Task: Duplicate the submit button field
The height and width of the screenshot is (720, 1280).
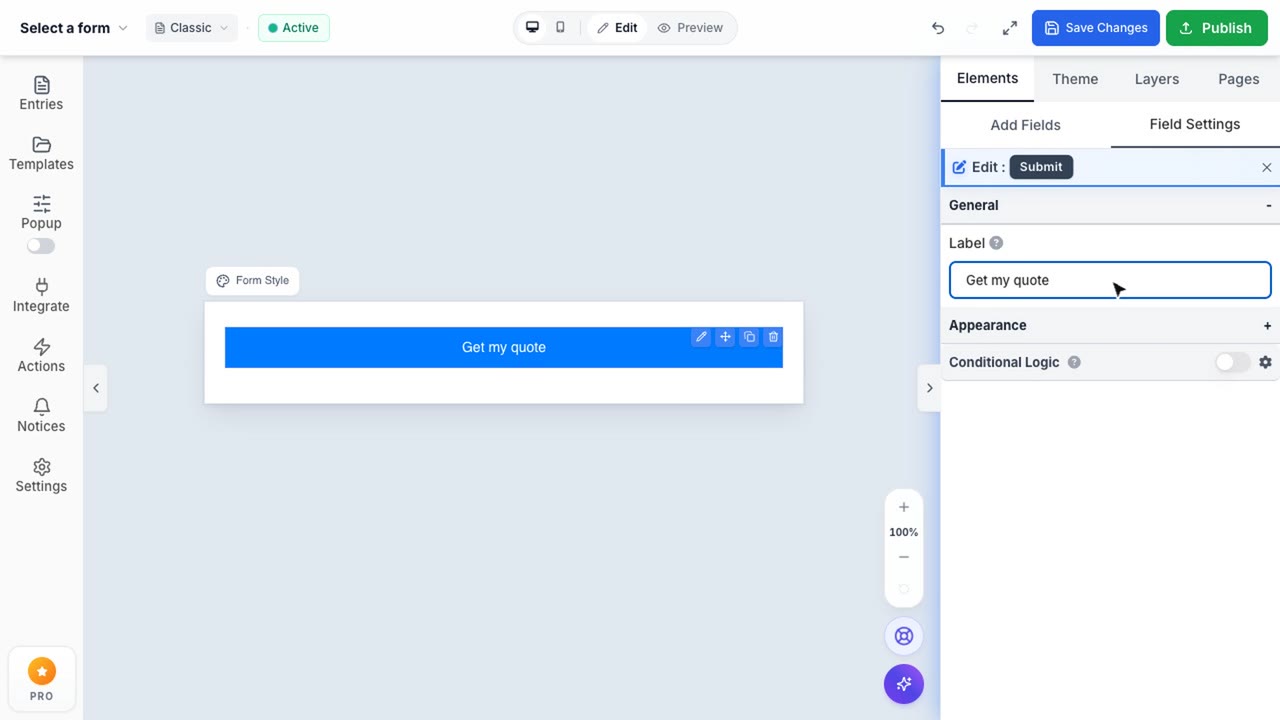Action: point(749,337)
